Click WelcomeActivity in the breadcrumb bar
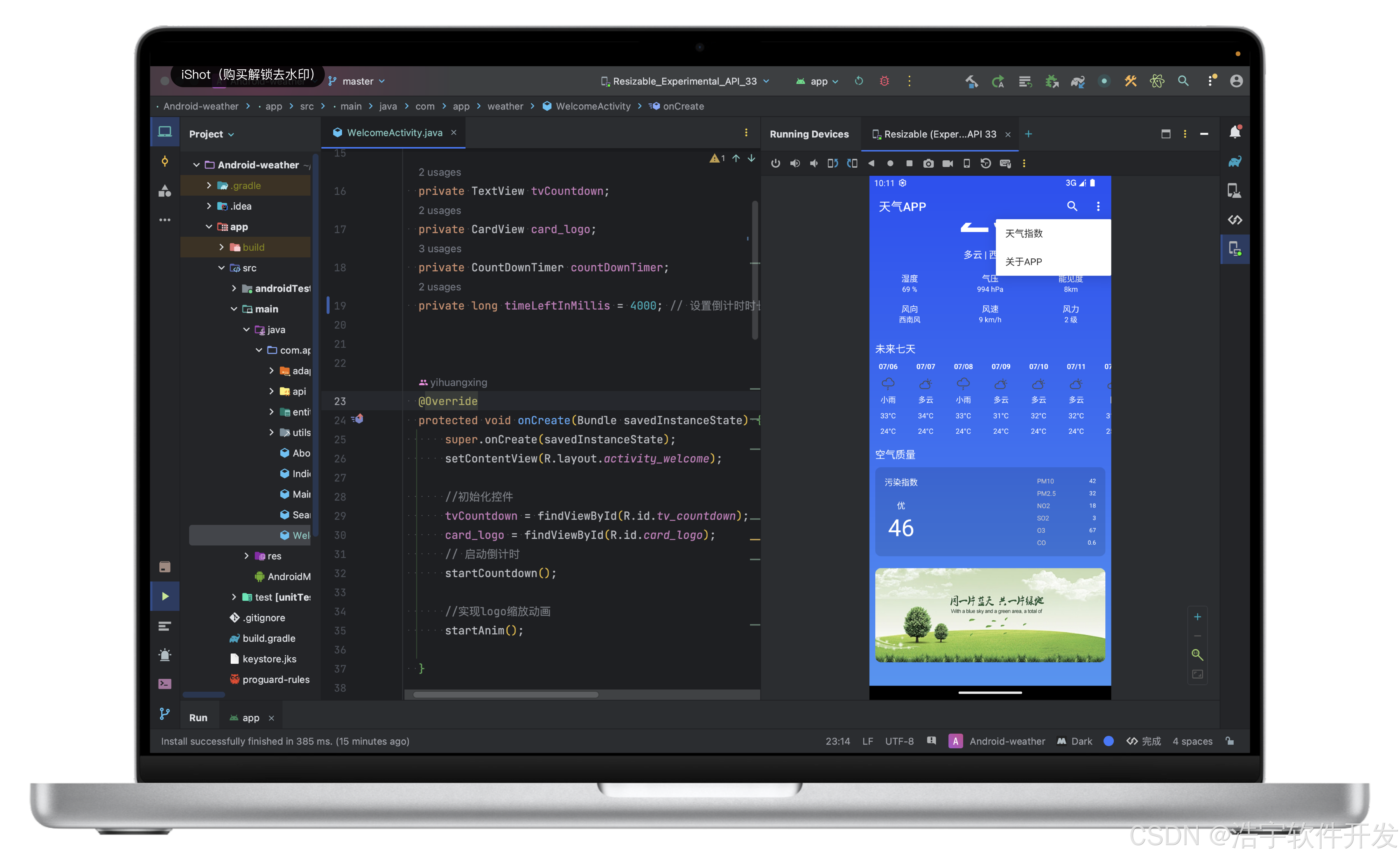The width and height of the screenshot is (1400, 859). [587, 106]
